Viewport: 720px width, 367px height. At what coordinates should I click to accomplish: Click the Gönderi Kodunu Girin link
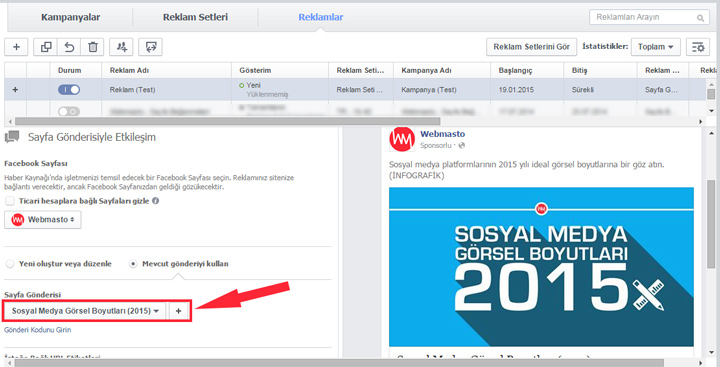click(x=38, y=330)
